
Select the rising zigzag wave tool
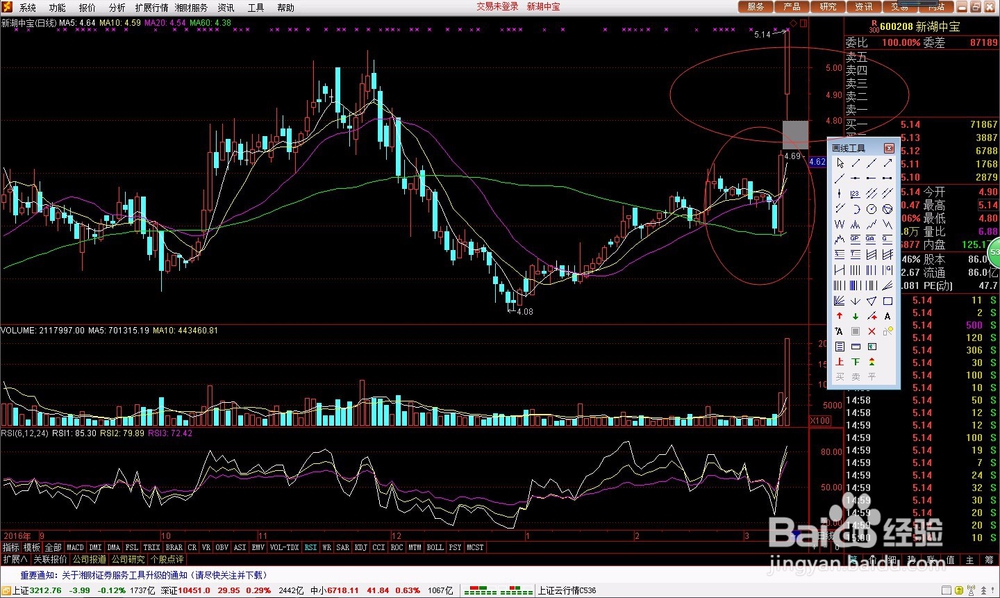(871, 224)
